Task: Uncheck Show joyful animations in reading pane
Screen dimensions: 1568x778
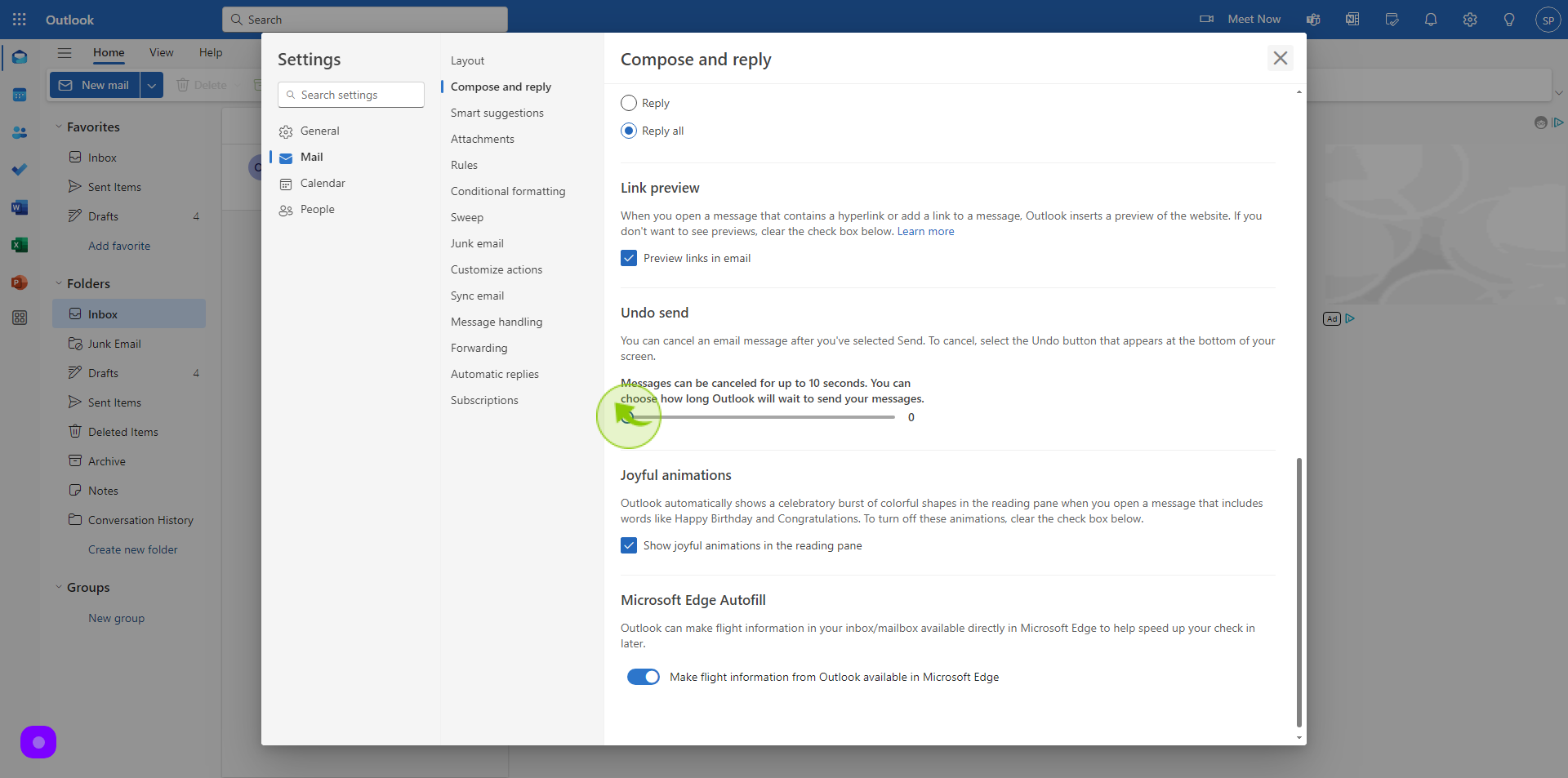Action: tap(629, 545)
